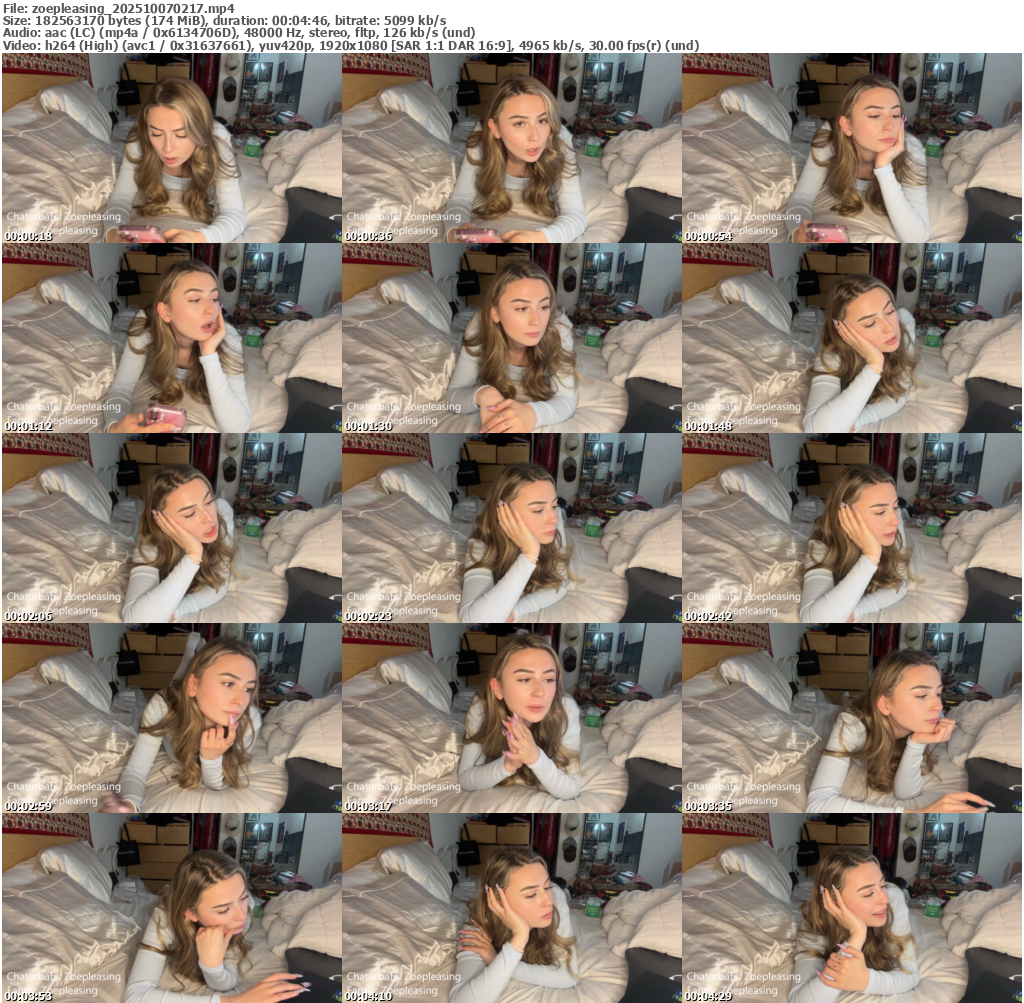Click the thumbnail frame stamped 00:03:35
The height and width of the screenshot is (1003, 1024).
coord(852,718)
